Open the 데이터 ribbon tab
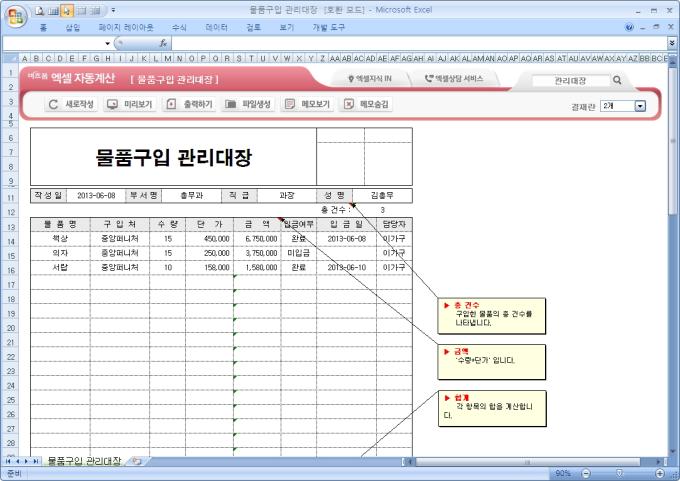 click(x=216, y=28)
